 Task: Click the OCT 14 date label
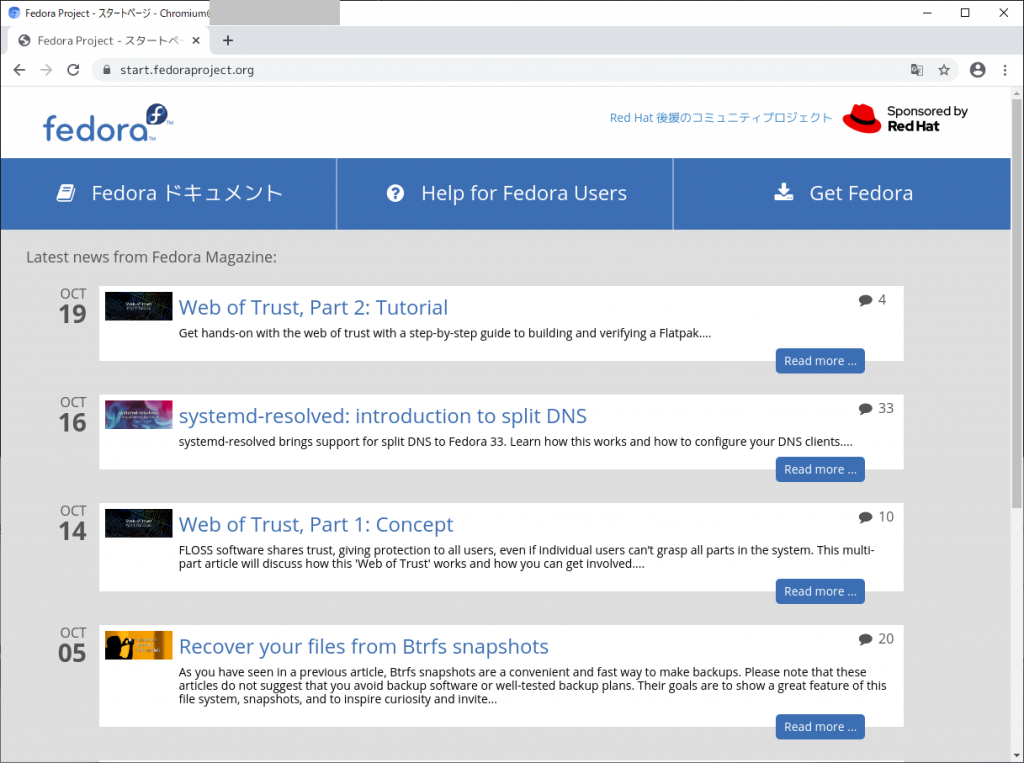tap(72, 523)
